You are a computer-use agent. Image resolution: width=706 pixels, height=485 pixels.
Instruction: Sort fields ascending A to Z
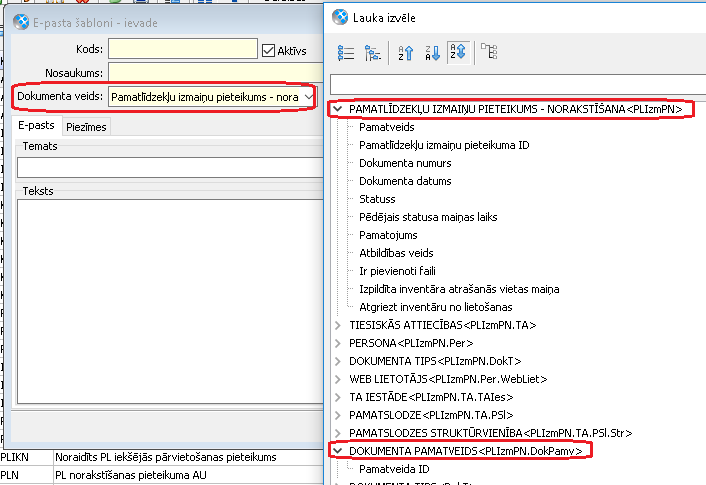coord(405,53)
